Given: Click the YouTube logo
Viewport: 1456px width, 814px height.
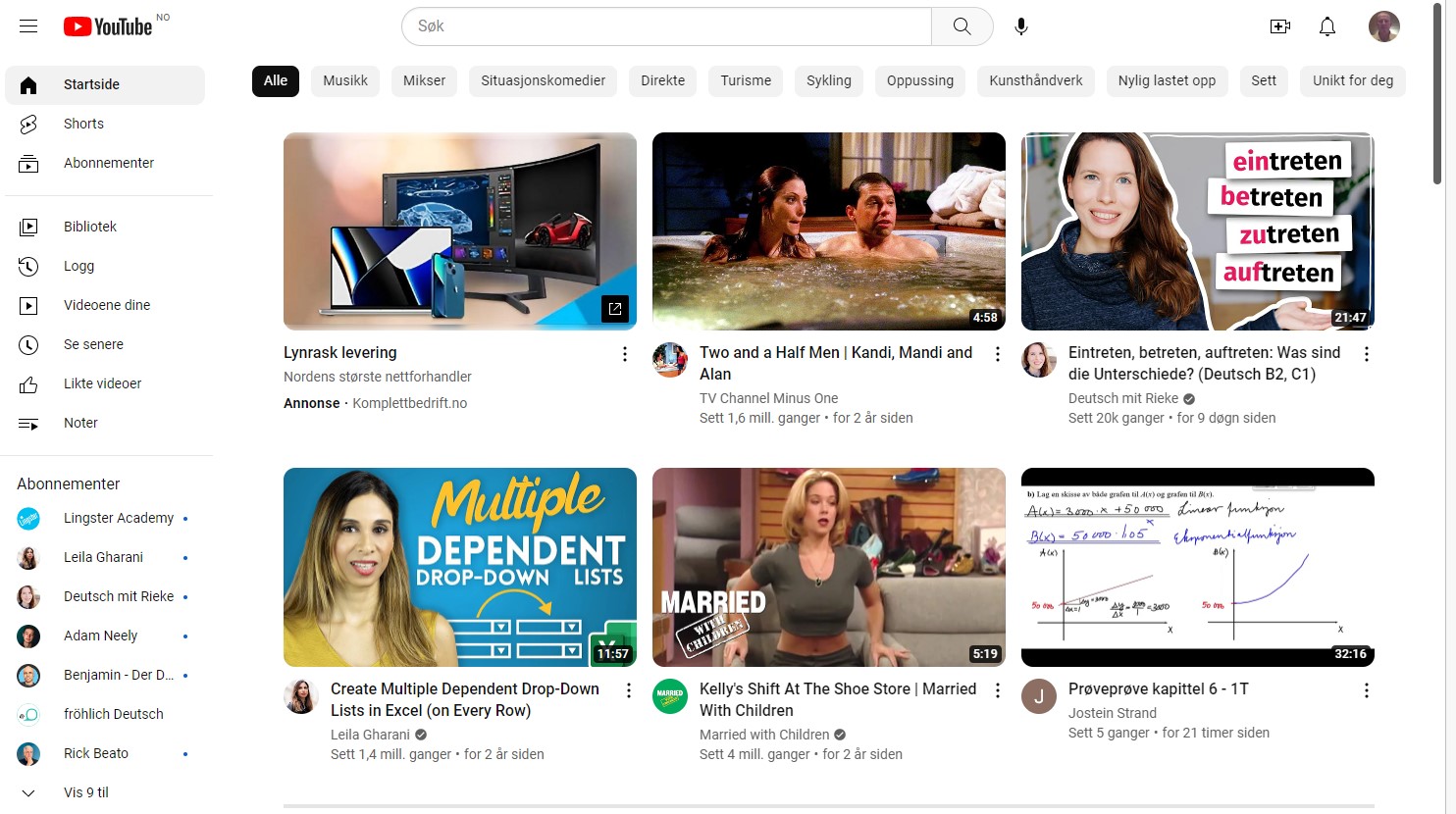Looking at the screenshot, I should (108, 26).
